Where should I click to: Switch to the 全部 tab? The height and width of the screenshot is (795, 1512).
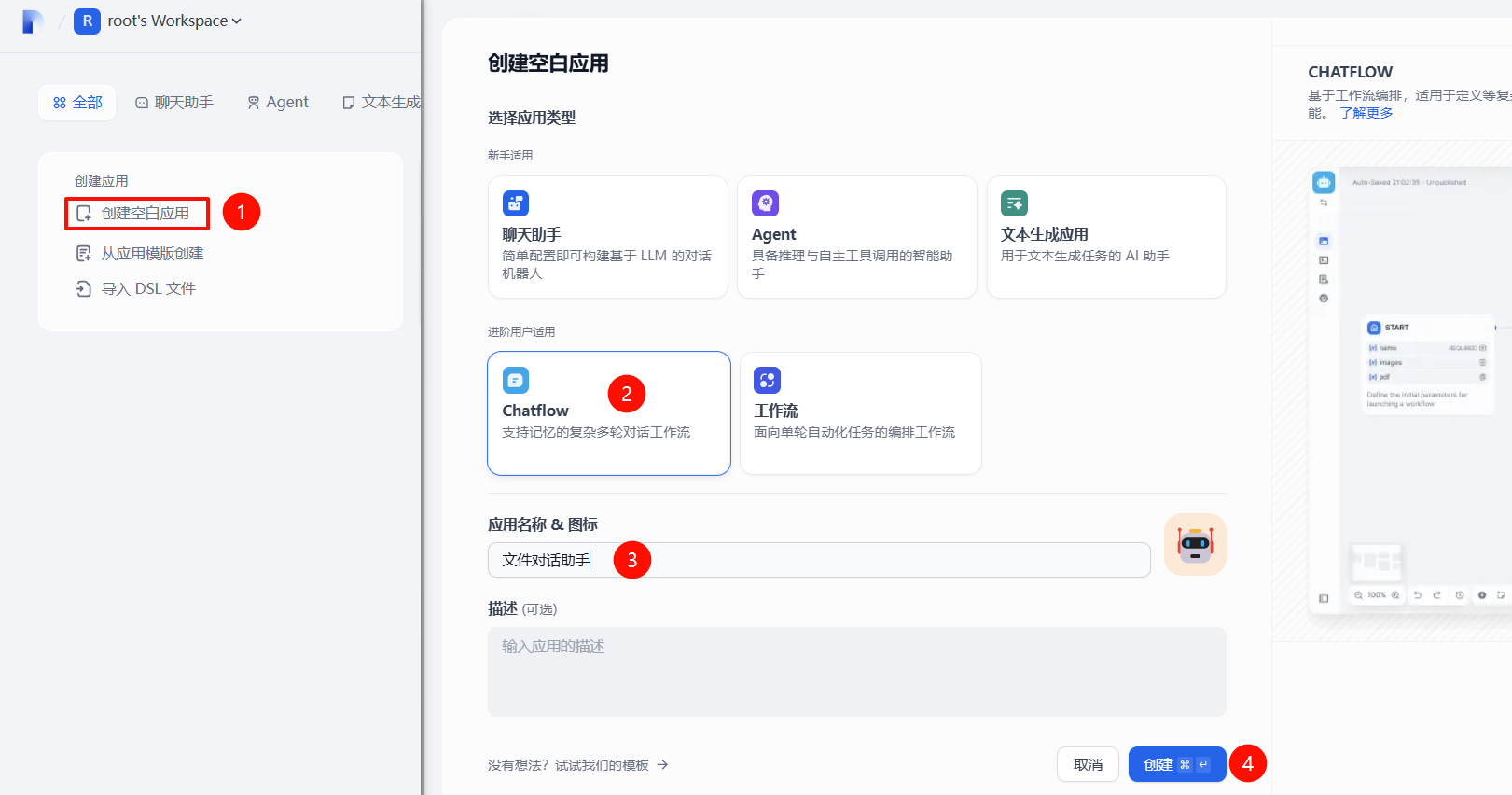(77, 102)
